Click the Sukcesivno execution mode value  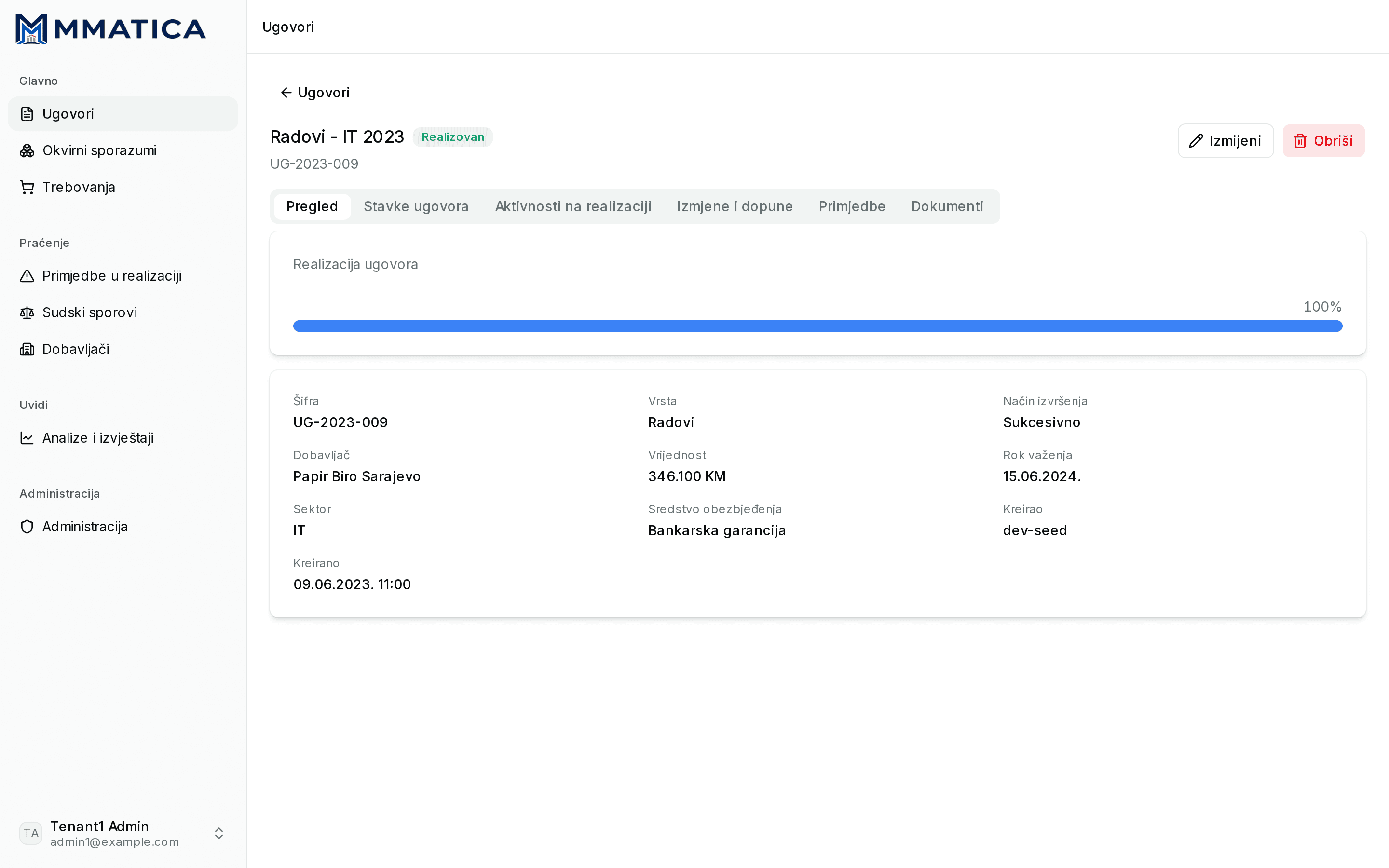click(x=1041, y=422)
